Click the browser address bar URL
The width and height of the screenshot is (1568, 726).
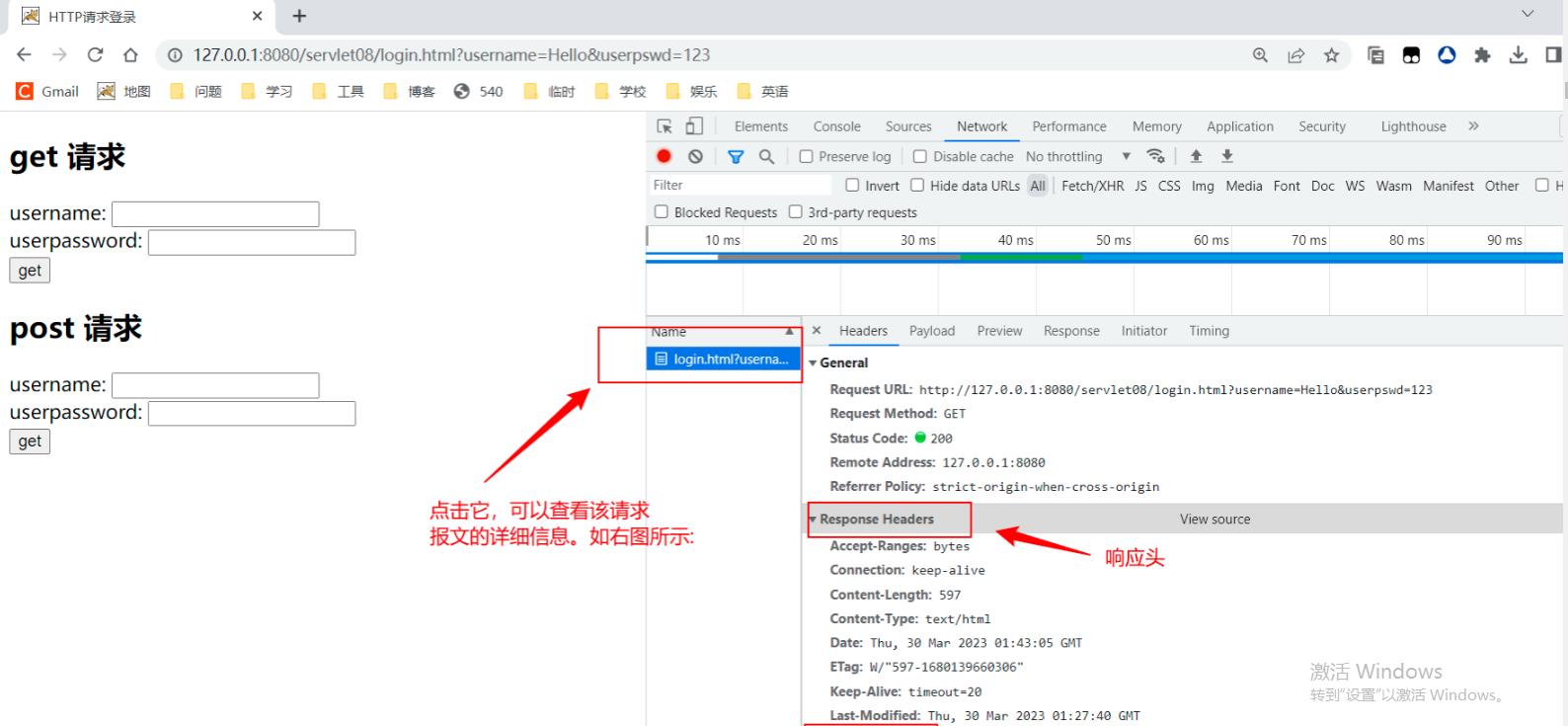tap(451, 55)
